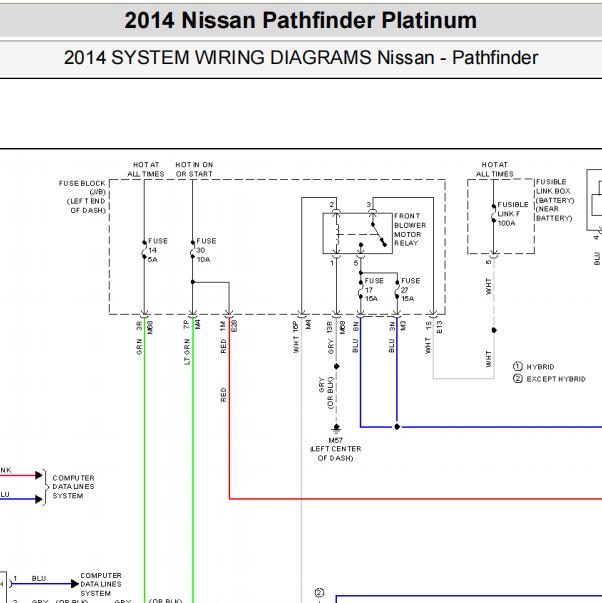Select the "M57" ground label
Viewport: 602px width, 603px height.
click(335, 440)
